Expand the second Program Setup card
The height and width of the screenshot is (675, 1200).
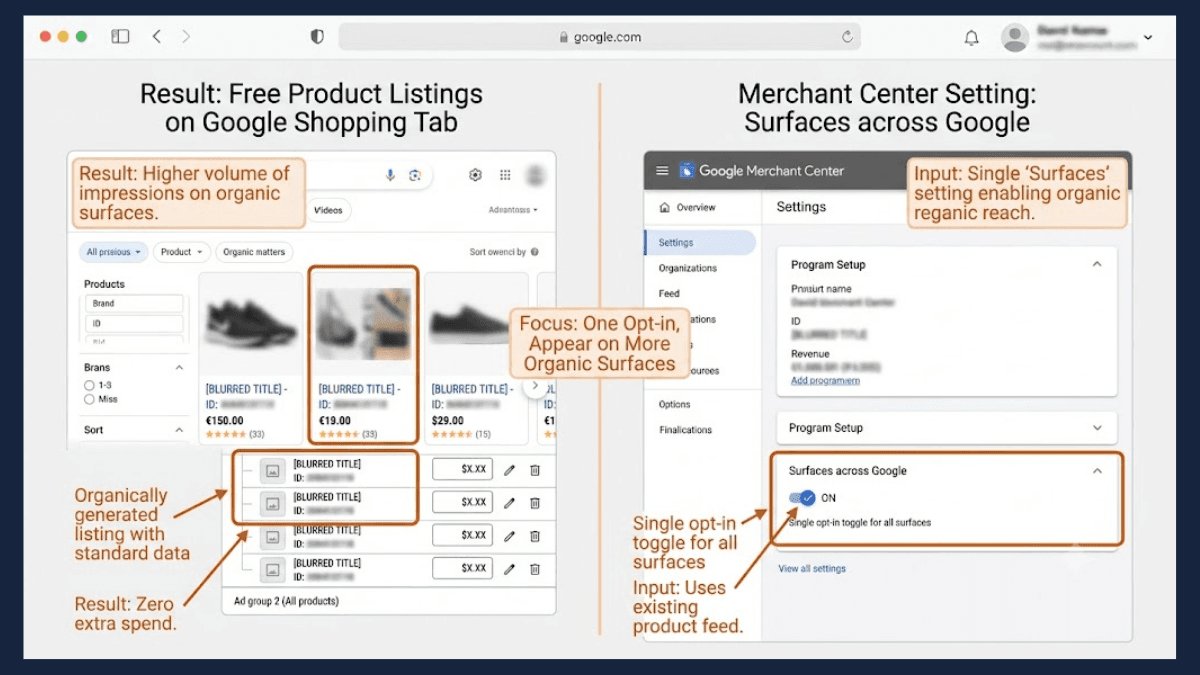1097,428
